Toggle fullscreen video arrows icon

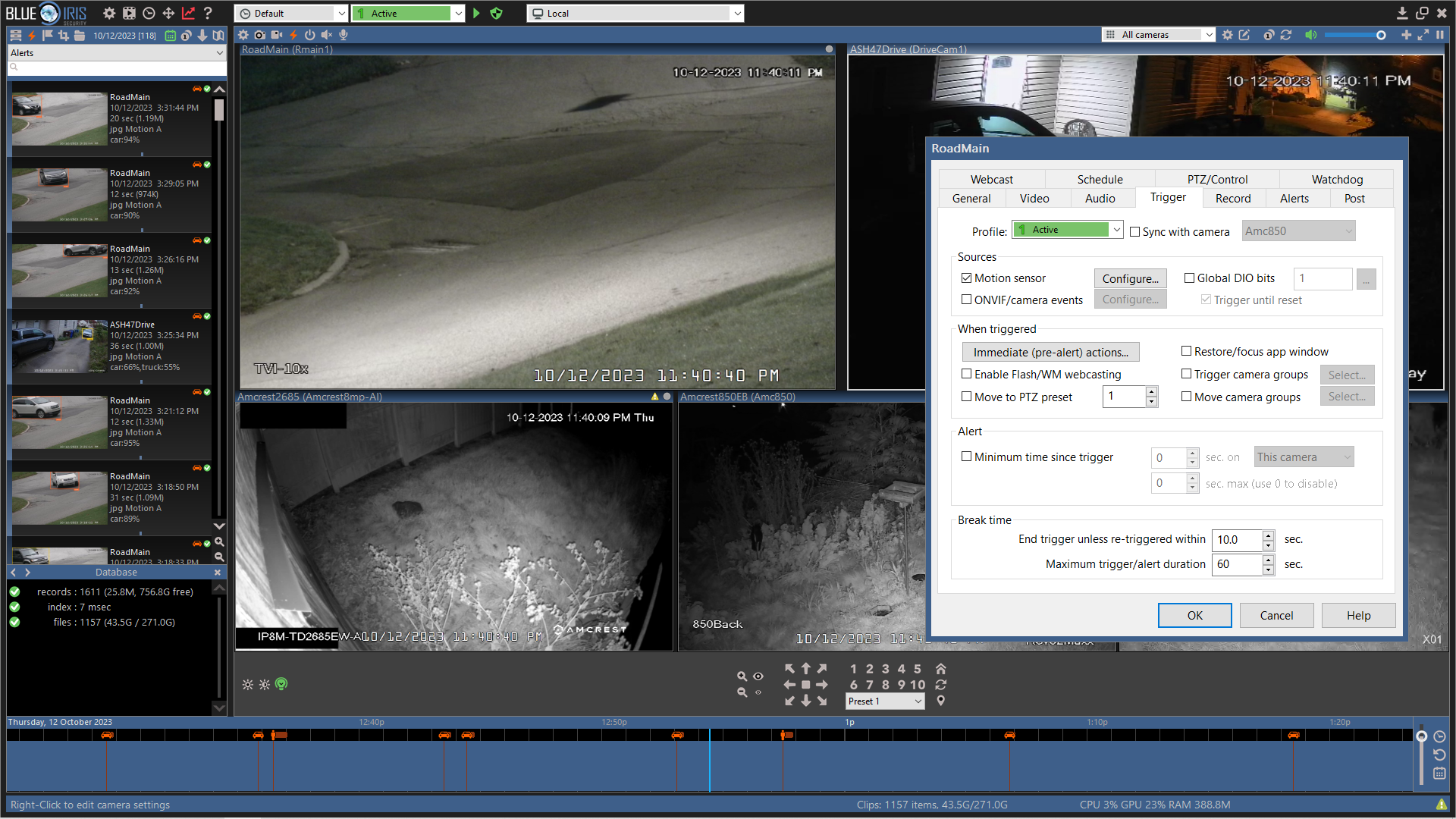(x=1423, y=35)
